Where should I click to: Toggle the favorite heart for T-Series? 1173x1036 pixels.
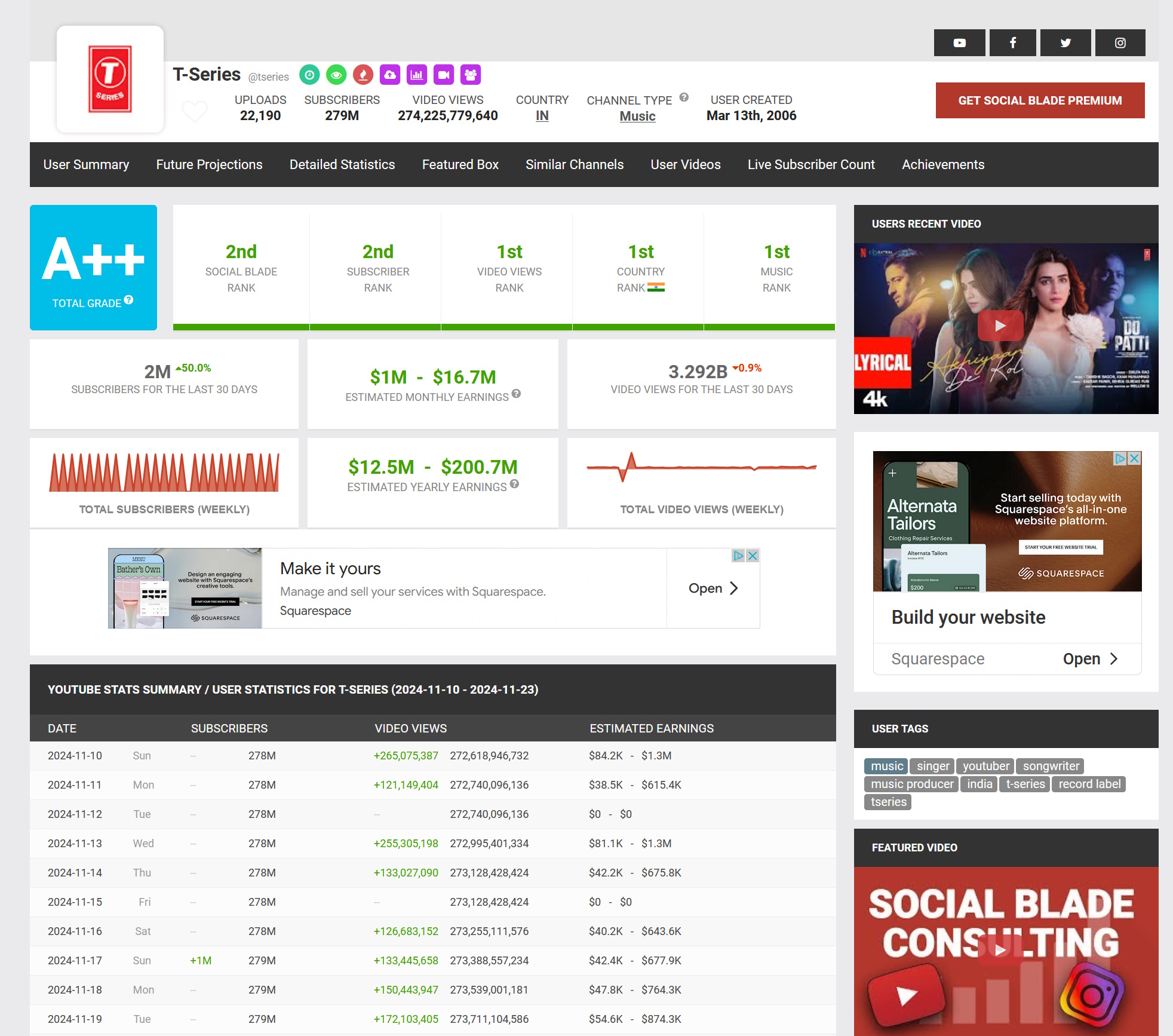(x=195, y=111)
